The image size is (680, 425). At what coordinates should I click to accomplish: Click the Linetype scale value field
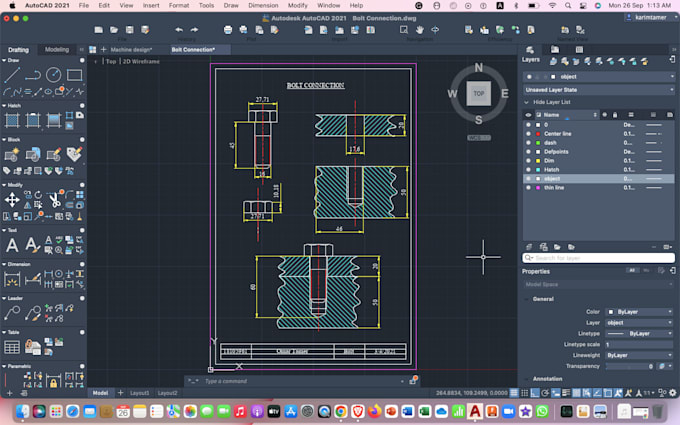pyautogui.click(x=639, y=344)
